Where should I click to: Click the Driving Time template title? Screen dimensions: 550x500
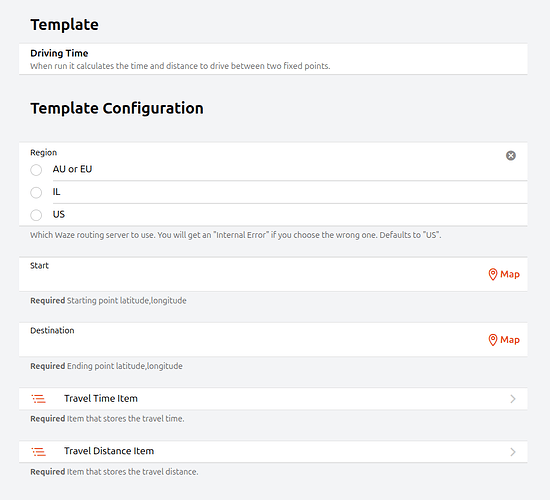click(x=59, y=53)
